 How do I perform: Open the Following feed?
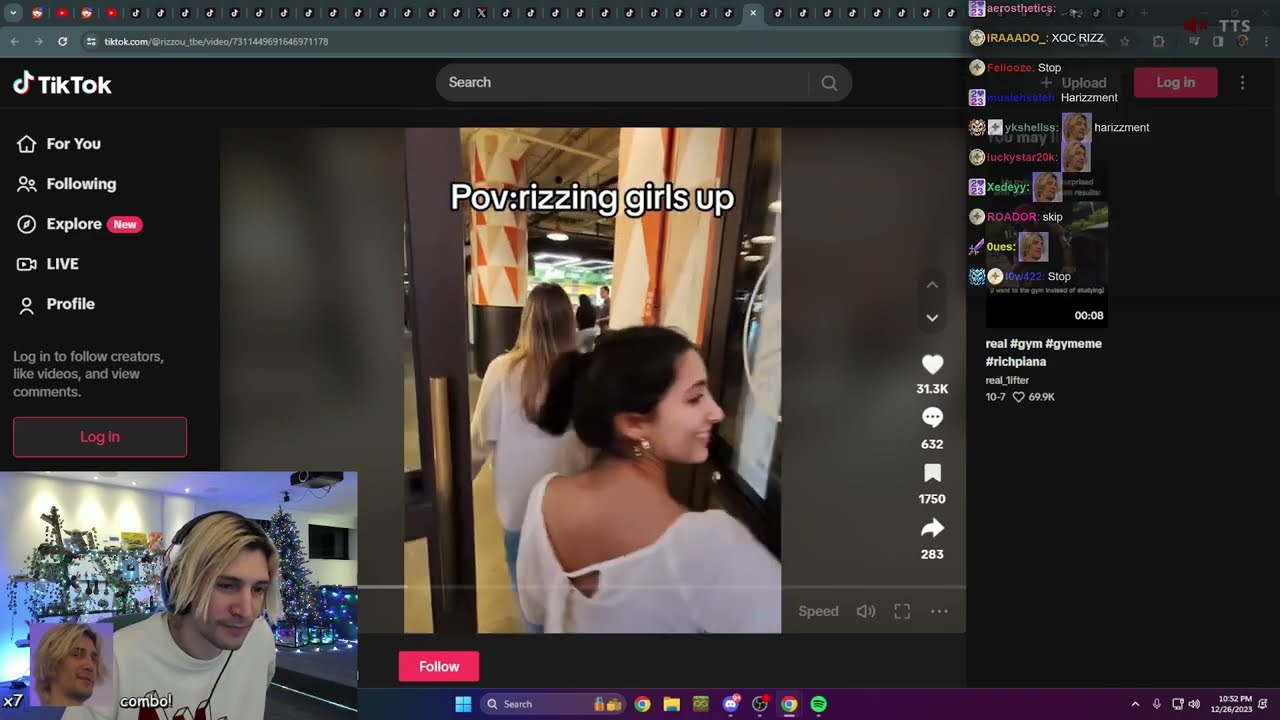pyautogui.click(x=67, y=184)
